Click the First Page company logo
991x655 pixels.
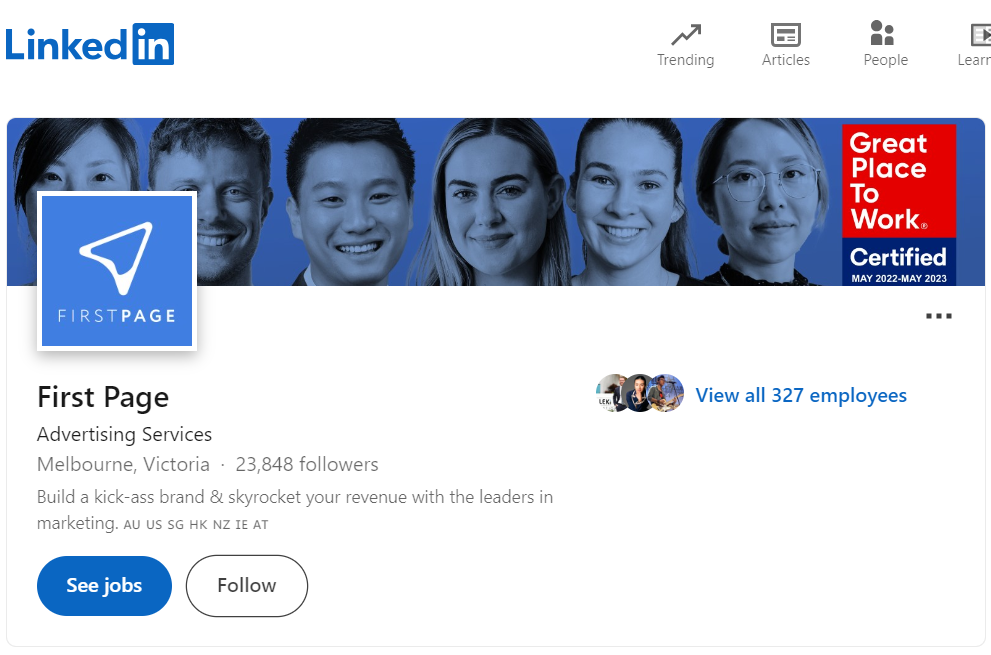[x=117, y=271]
